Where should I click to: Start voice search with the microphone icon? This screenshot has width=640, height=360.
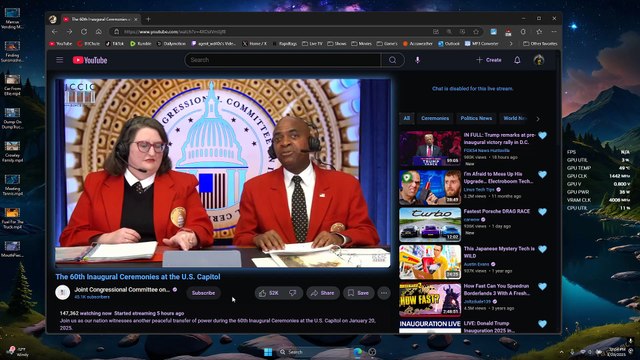click(x=417, y=60)
